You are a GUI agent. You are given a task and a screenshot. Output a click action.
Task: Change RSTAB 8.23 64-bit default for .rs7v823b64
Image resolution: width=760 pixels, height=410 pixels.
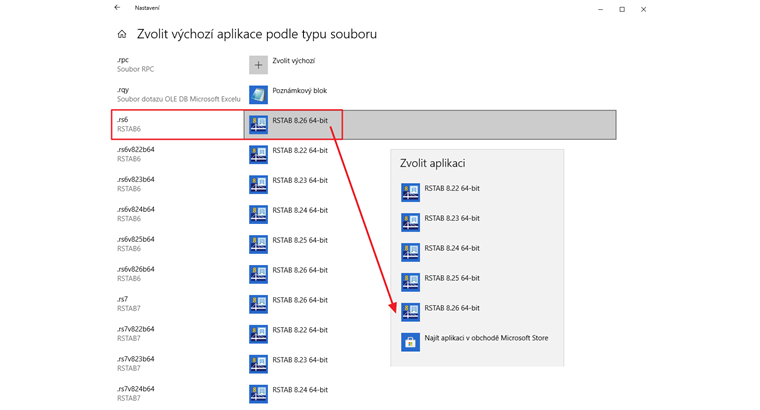click(x=300, y=360)
